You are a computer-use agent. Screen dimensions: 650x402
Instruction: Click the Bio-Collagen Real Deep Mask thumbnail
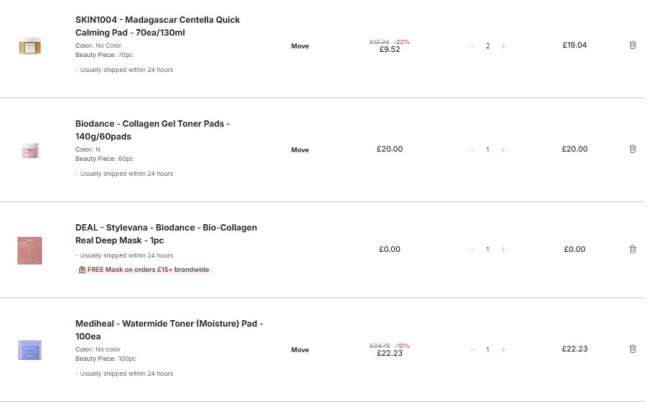click(30, 250)
